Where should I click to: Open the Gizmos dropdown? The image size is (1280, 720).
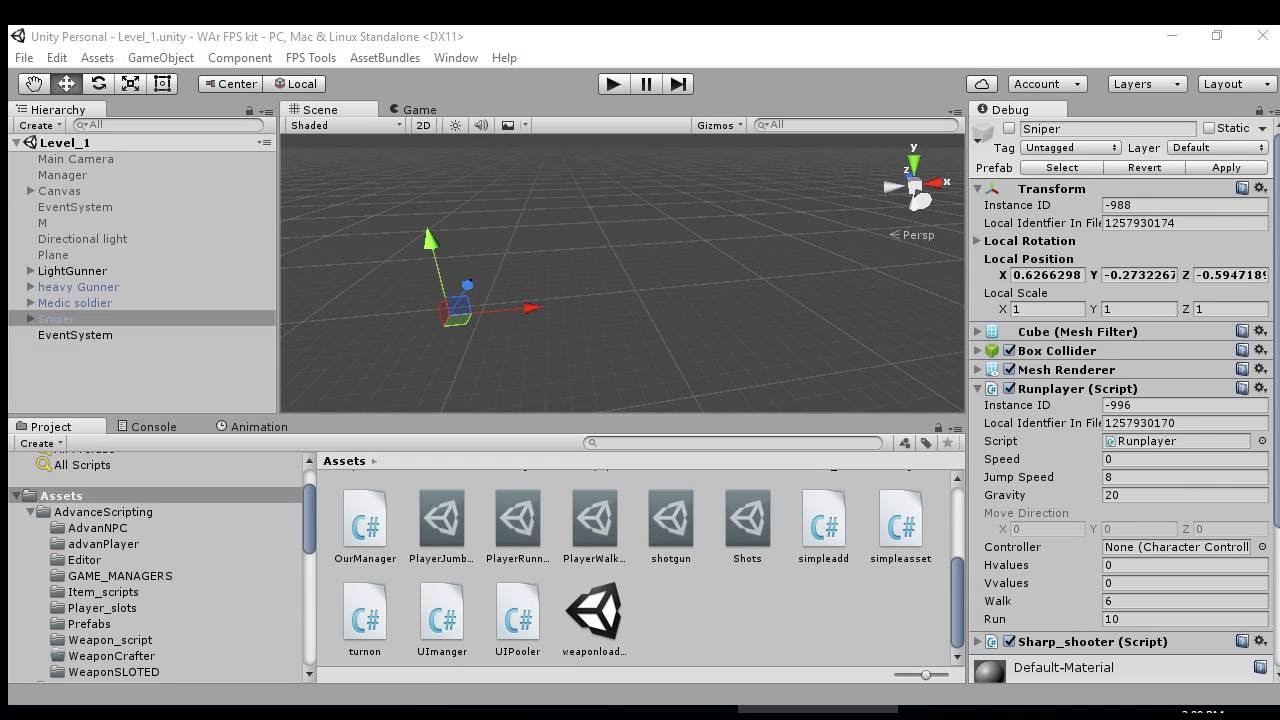(x=720, y=125)
